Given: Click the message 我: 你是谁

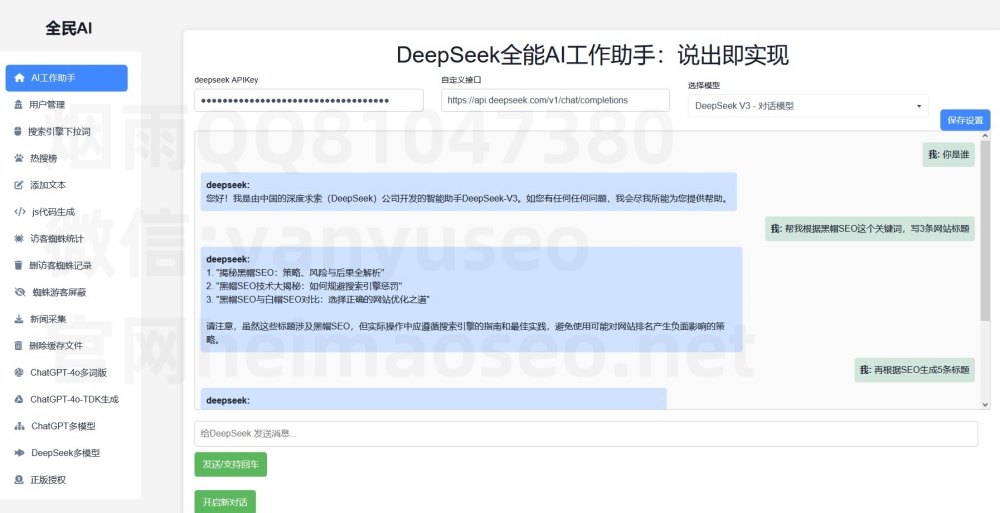Looking at the screenshot, I should 948,154.
